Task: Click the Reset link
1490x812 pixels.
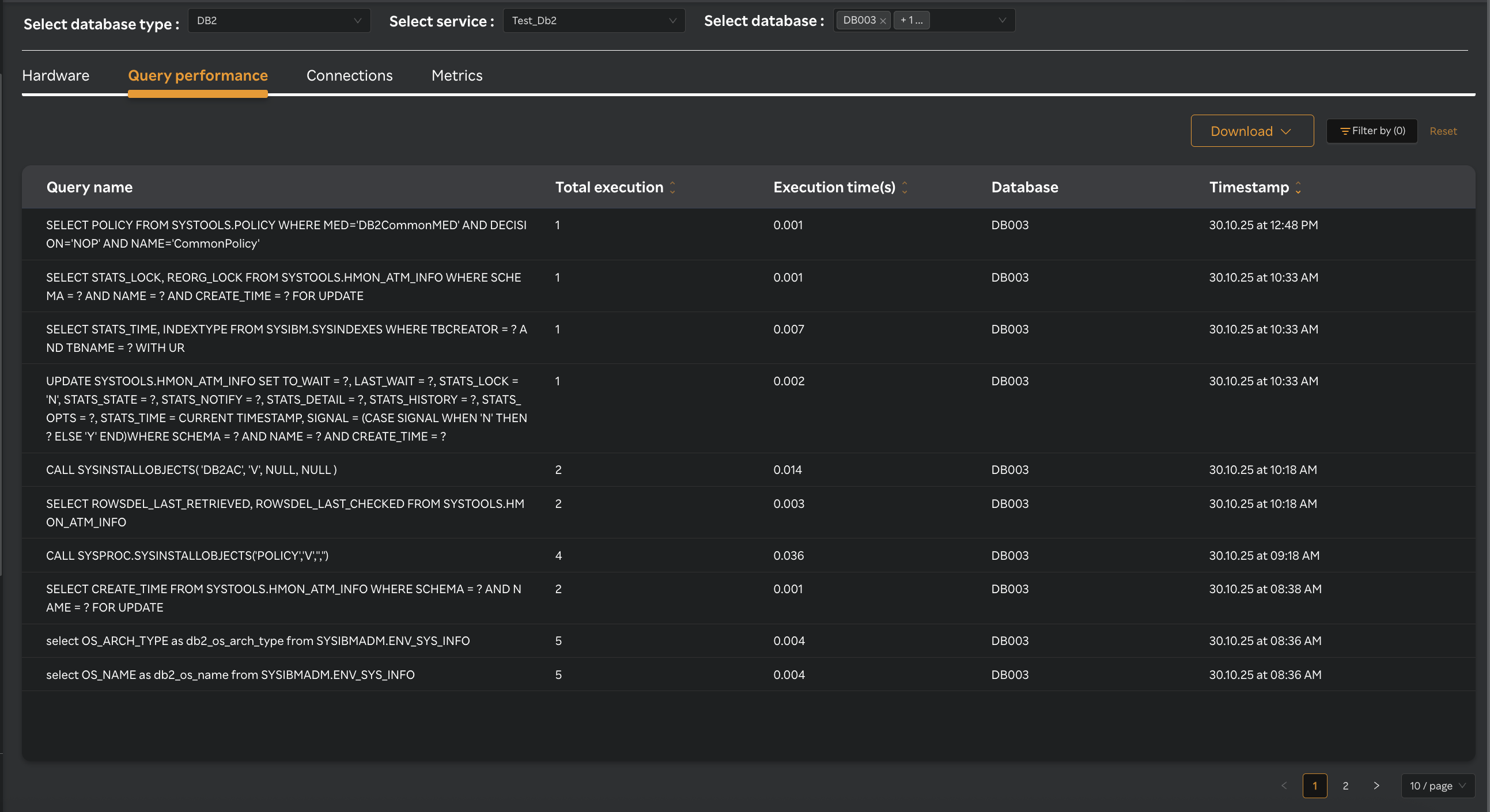Action: [x=1443, y=131]
